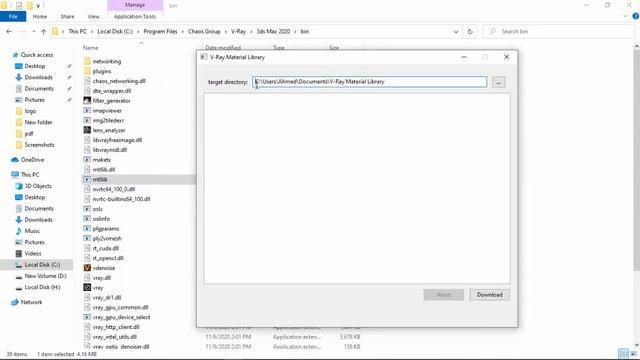Open Desktop under Quick access
This screenshot has height=360, width=640.
pos(35,66)
